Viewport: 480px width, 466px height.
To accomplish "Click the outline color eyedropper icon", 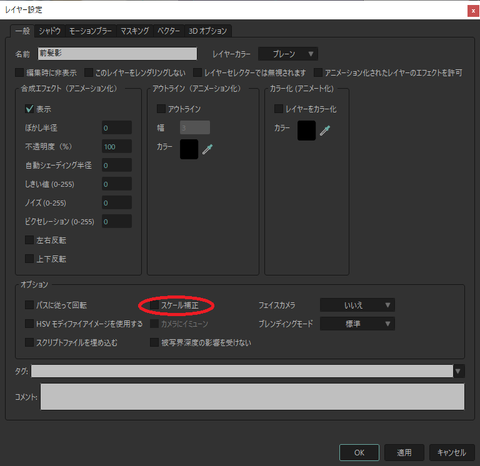I will point(207,149).
